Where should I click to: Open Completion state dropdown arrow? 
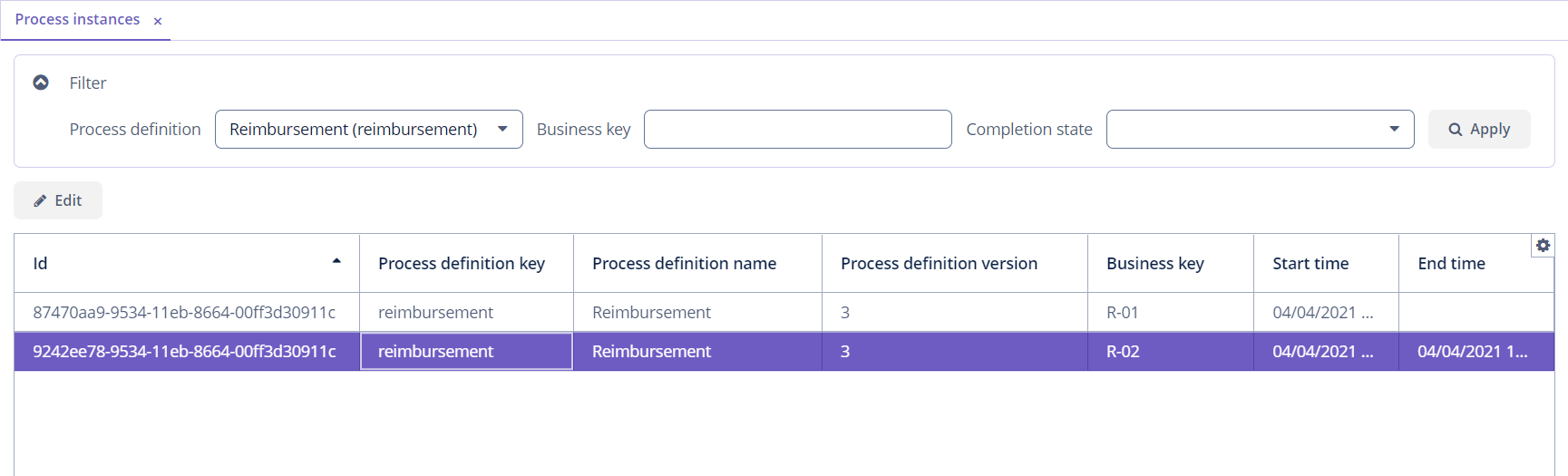tap(1394, 129)
